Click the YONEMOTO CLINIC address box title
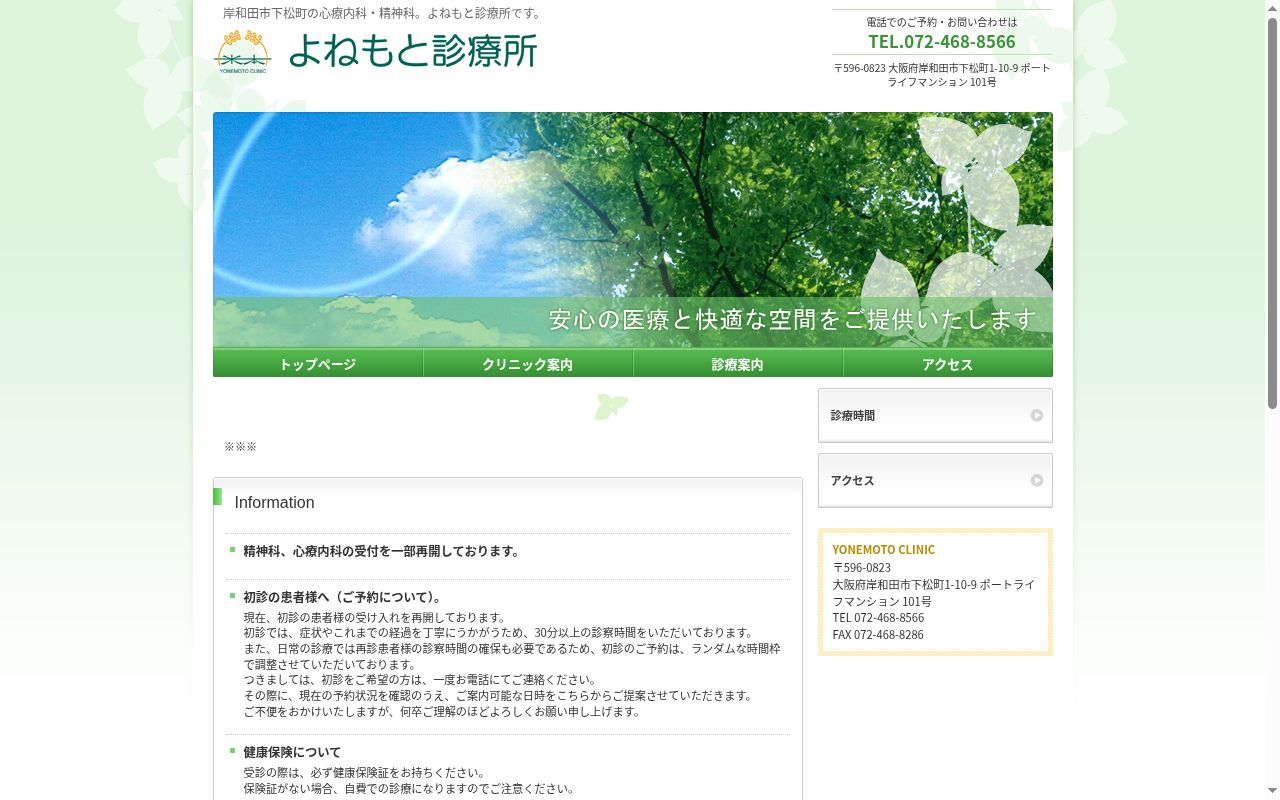The image size is (1280, 800). point(883,550)
